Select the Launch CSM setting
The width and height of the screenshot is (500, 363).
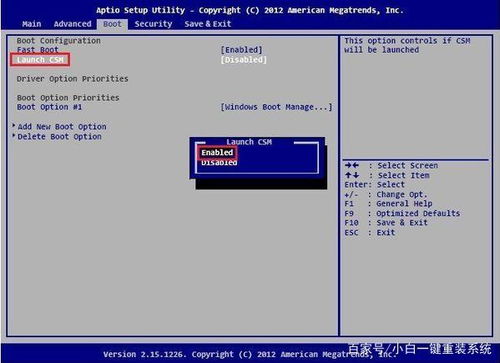coord(40,60)
